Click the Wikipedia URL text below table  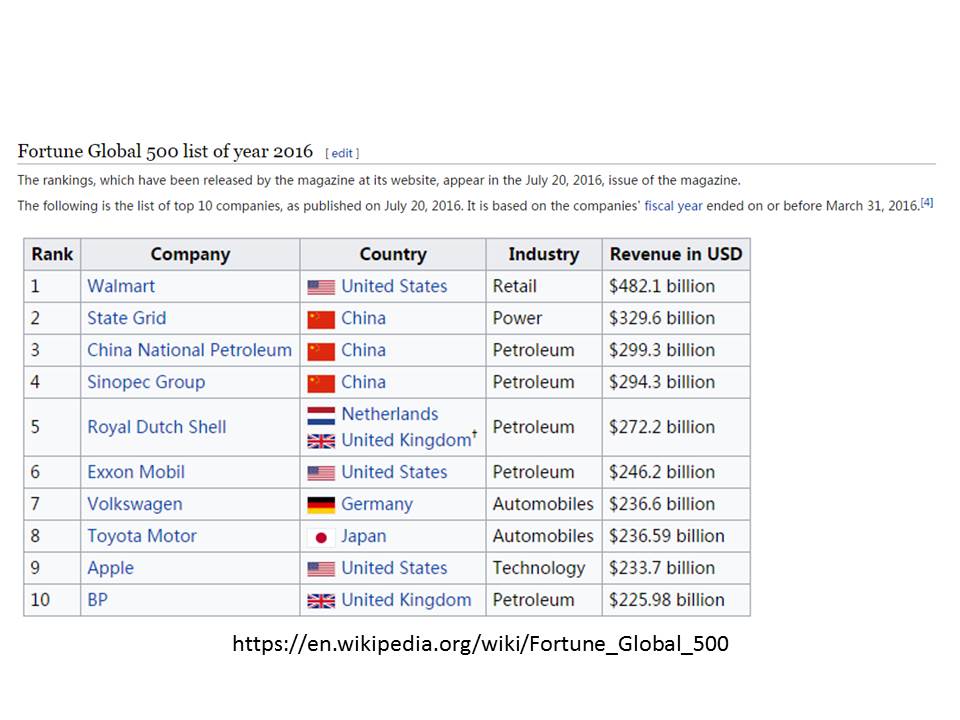pyautogui.click(x=480, y=644)
